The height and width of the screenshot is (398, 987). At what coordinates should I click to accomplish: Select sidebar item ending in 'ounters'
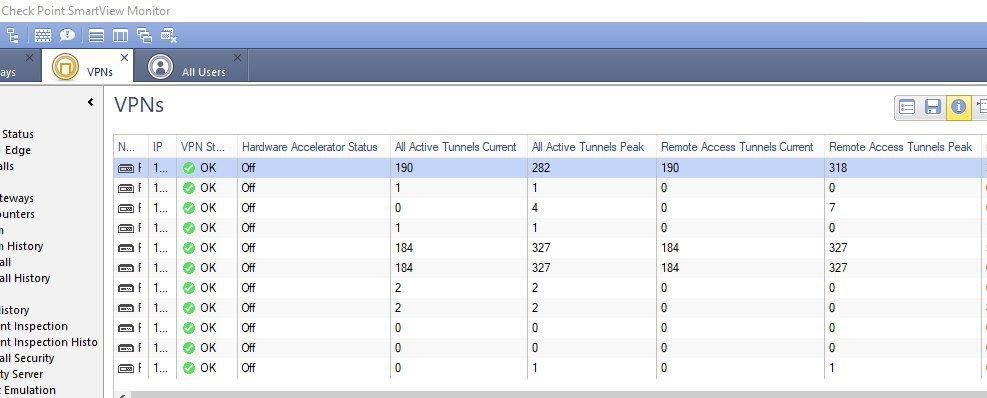point(18,214)
